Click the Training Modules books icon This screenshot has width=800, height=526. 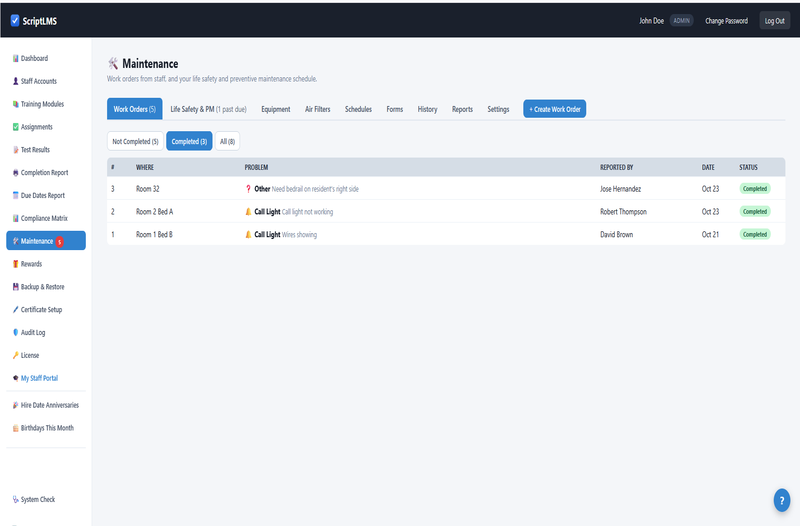tap(15, 104)
